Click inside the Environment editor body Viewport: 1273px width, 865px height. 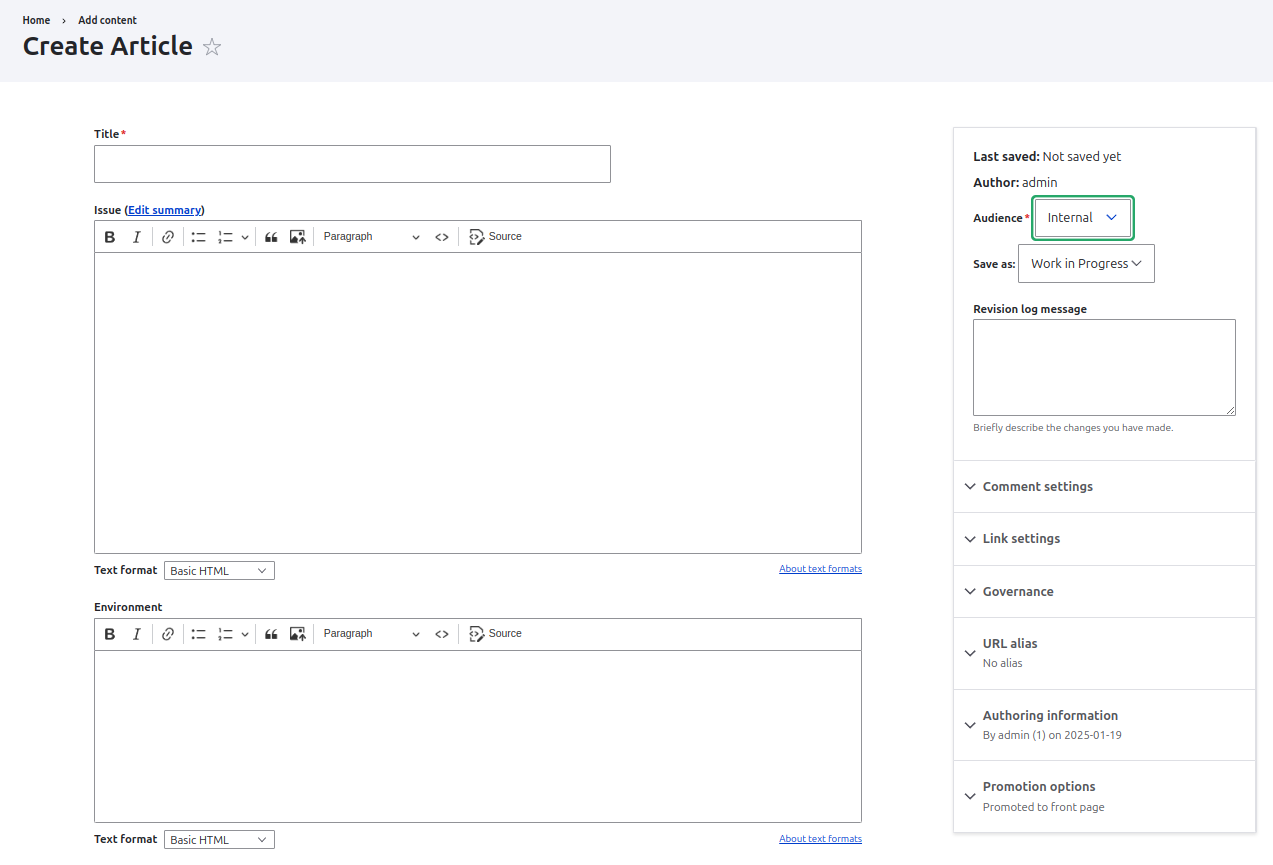point(478,736)
